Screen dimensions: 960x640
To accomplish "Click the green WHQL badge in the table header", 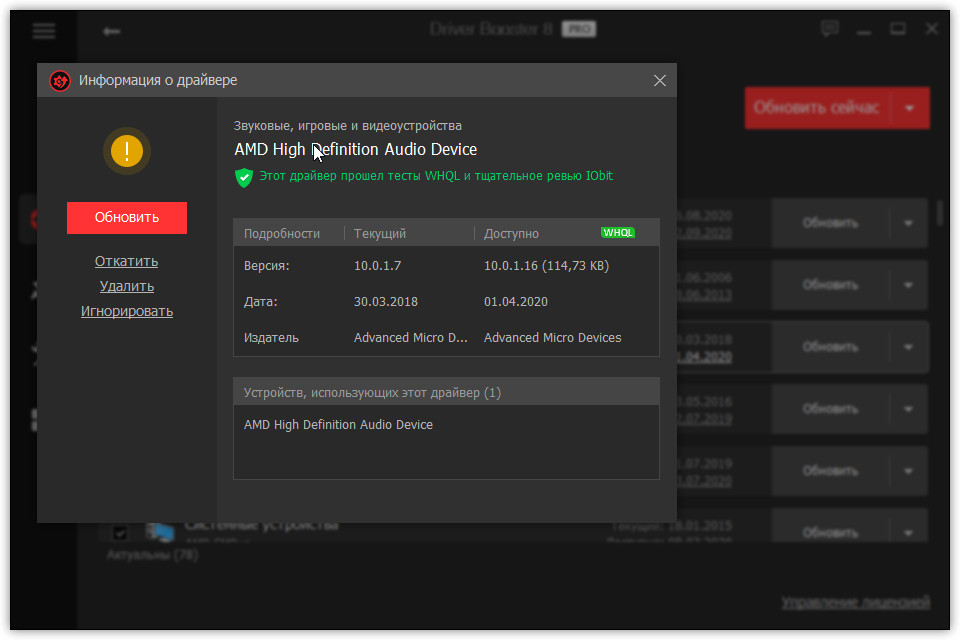I will (x=618, y=233).
